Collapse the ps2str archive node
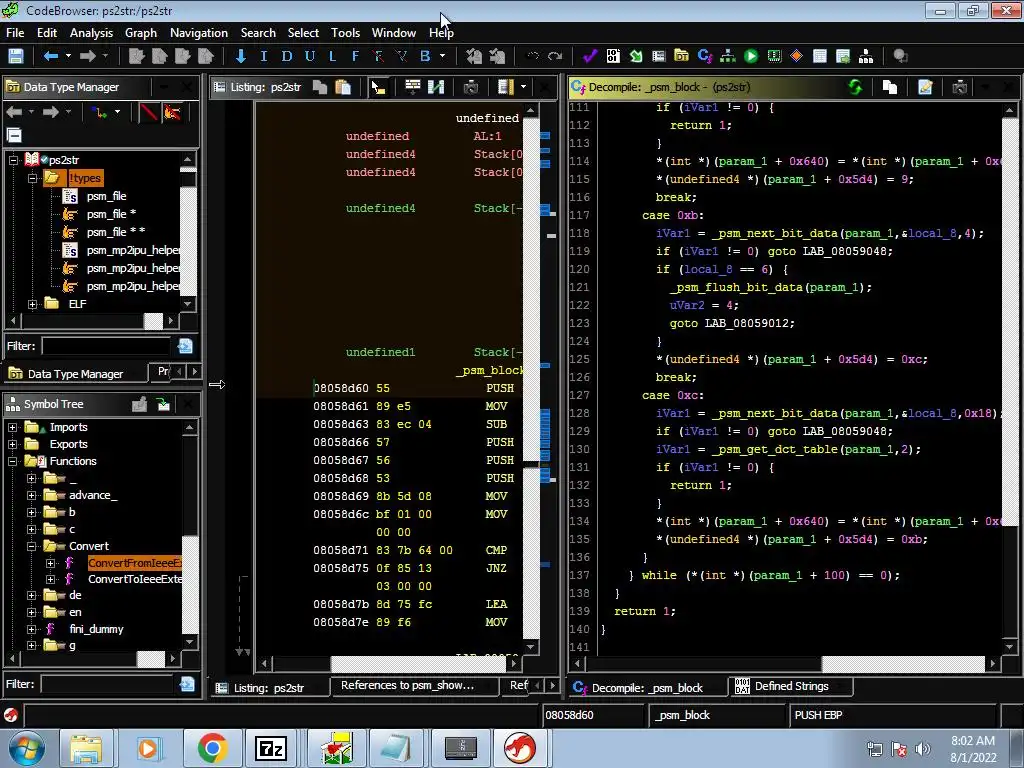1024x768 pixels. pyautogui.click(x=13, y=159)
